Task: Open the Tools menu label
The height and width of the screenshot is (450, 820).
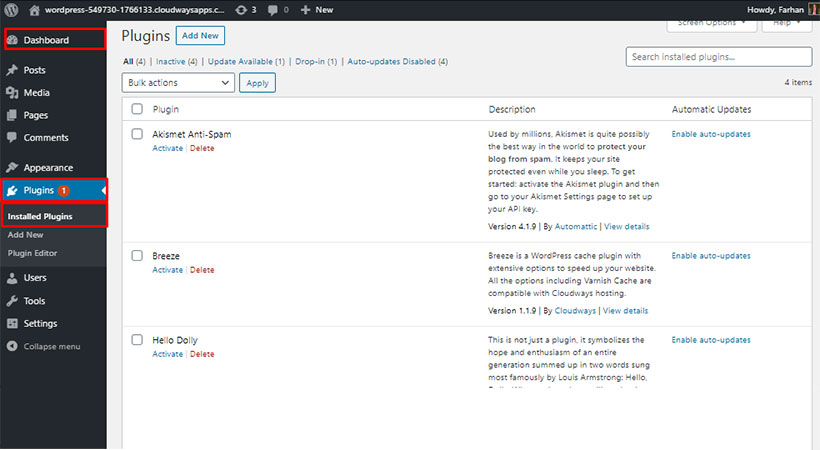Action: pos(34,301)
